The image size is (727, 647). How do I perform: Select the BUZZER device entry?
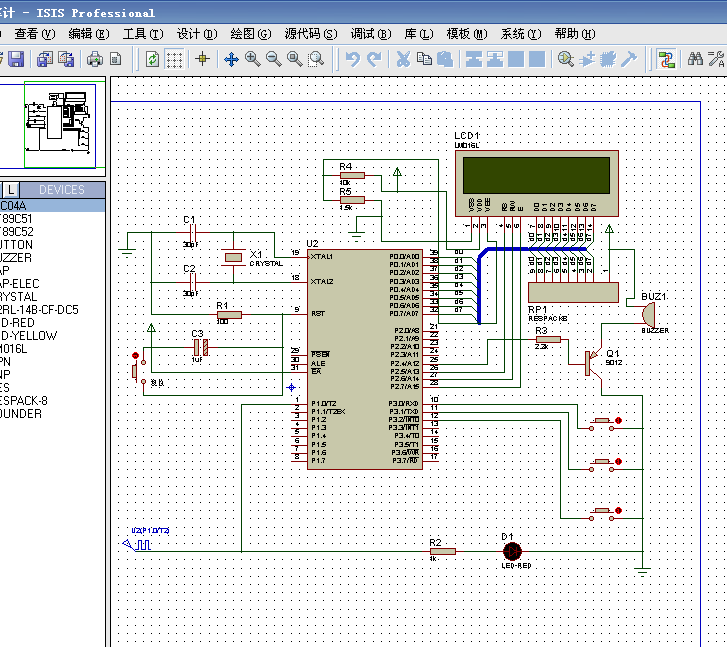coord(52,257)
